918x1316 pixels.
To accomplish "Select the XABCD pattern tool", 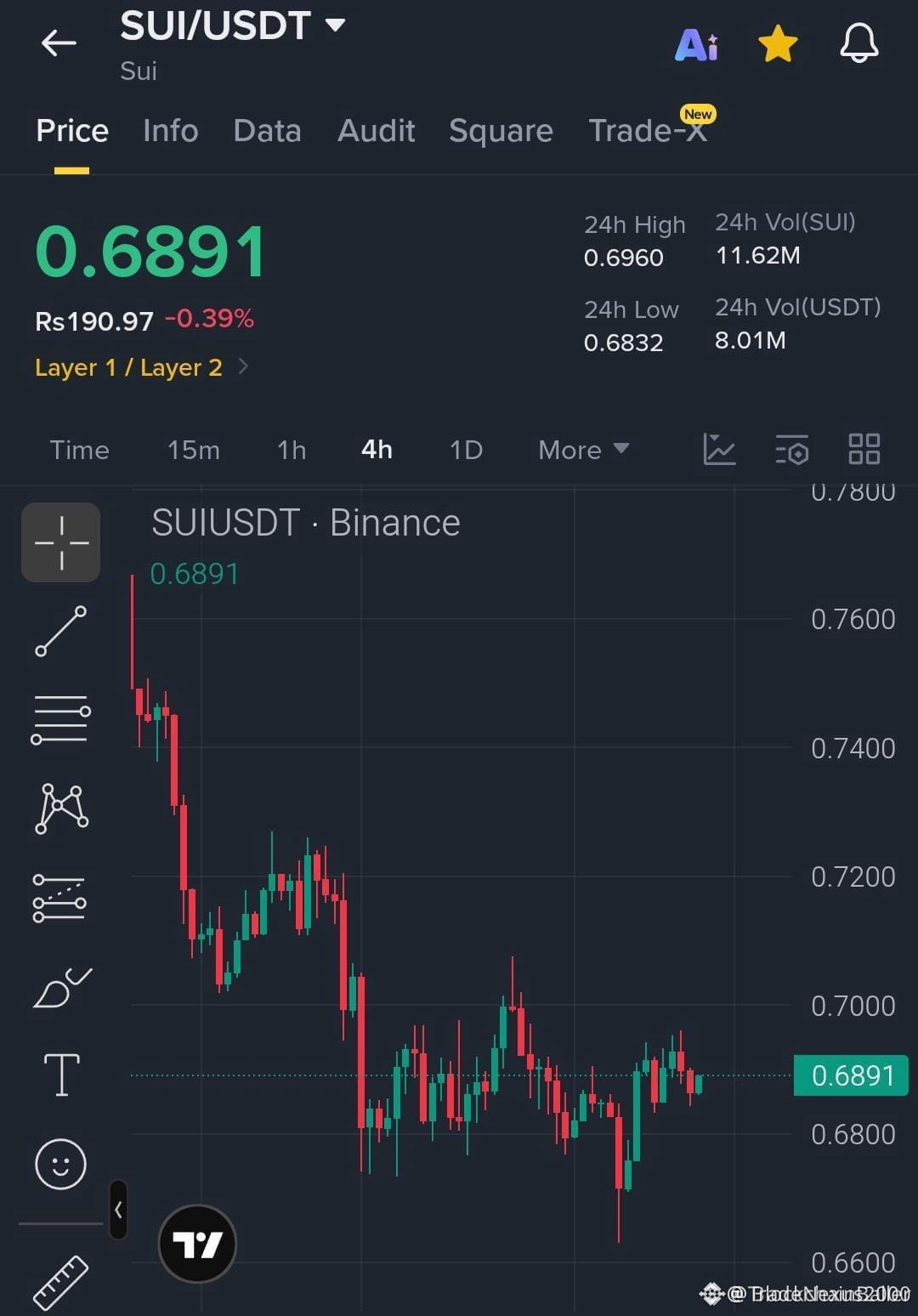I will pyautogui.click(x=61, y=808).
